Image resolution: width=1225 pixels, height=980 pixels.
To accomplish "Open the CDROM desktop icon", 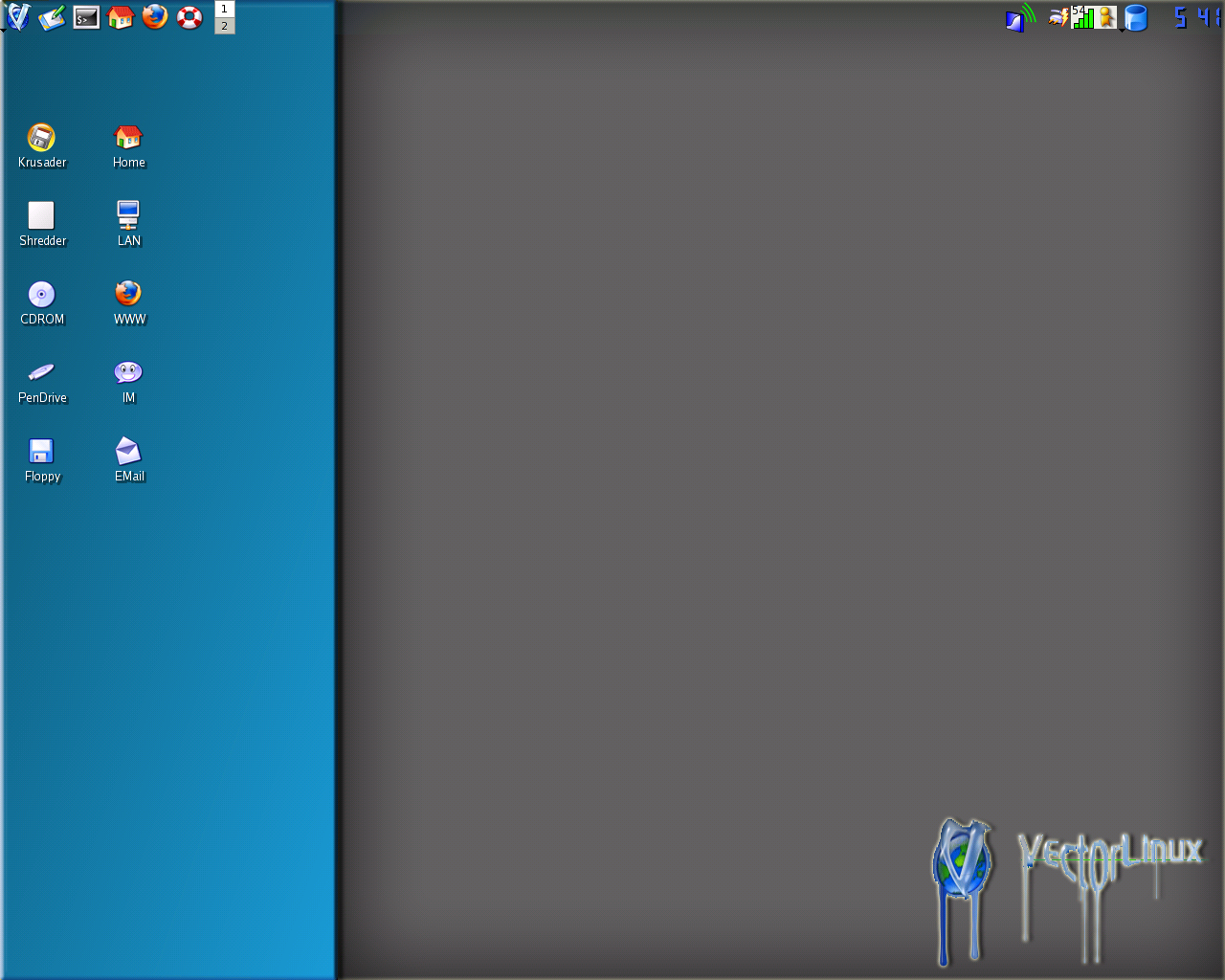I will [42, 303].
